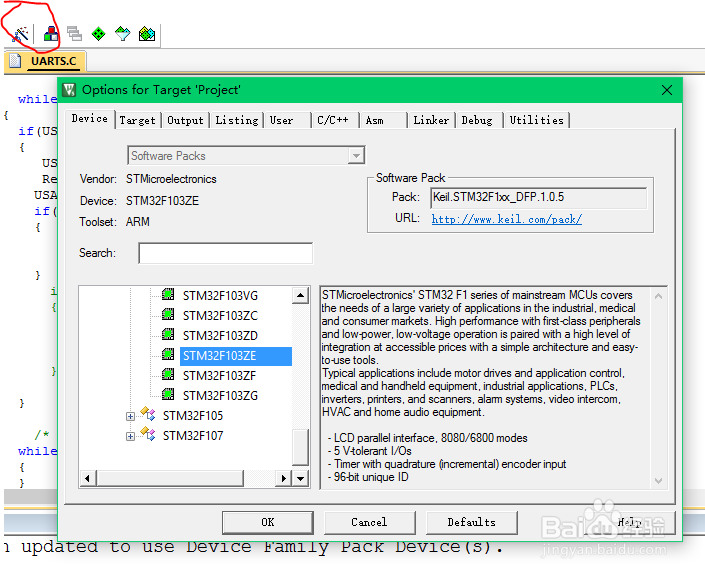The height and width of the screenshot is (574, 705).
Task: Switch to the Device tab
Action: tap(89, 119)
